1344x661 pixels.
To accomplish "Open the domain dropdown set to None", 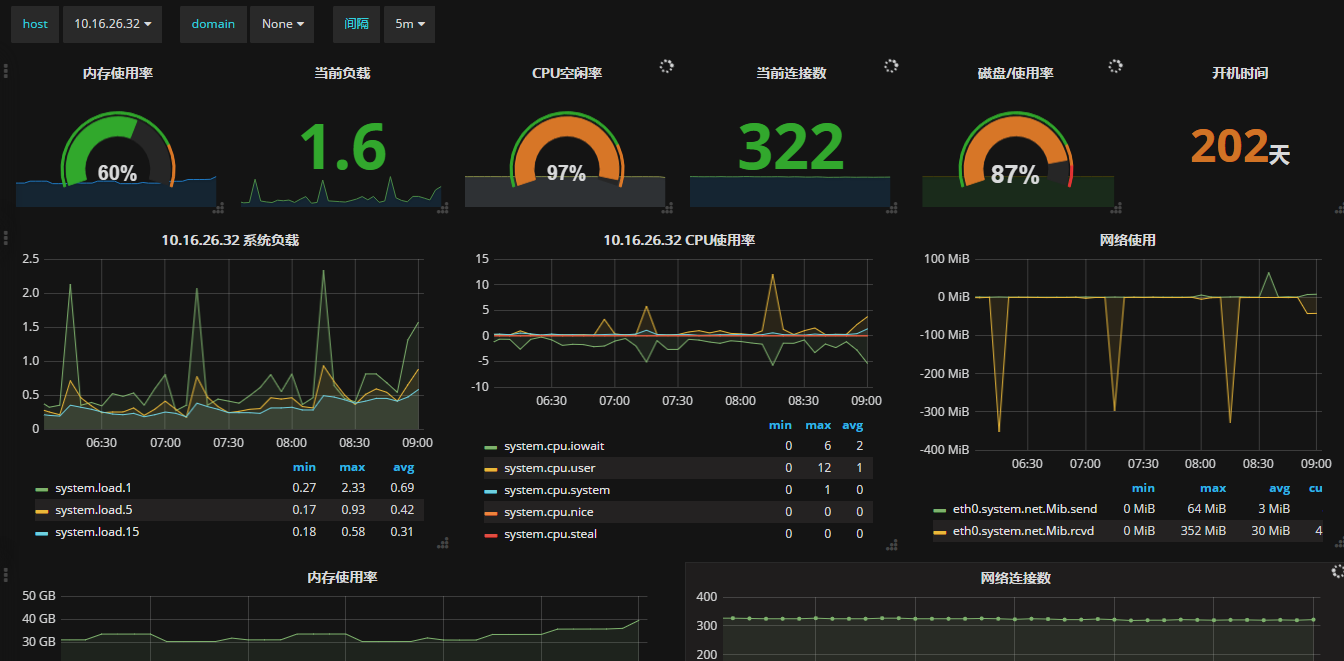I will click(282, 24).
